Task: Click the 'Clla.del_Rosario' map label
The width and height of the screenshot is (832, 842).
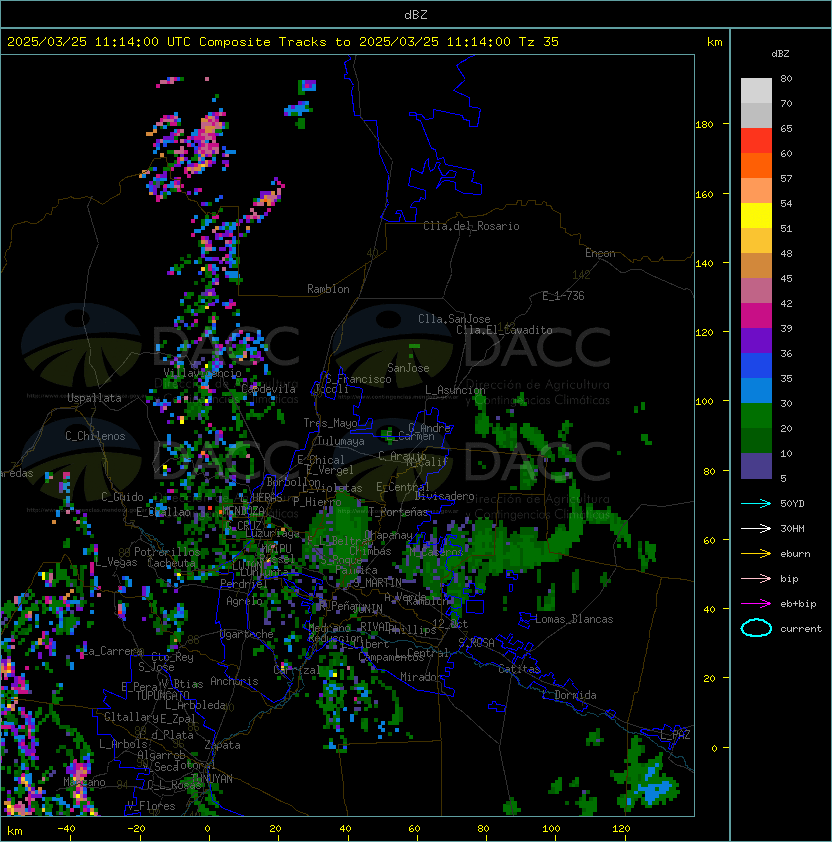Action: [471, 226]
